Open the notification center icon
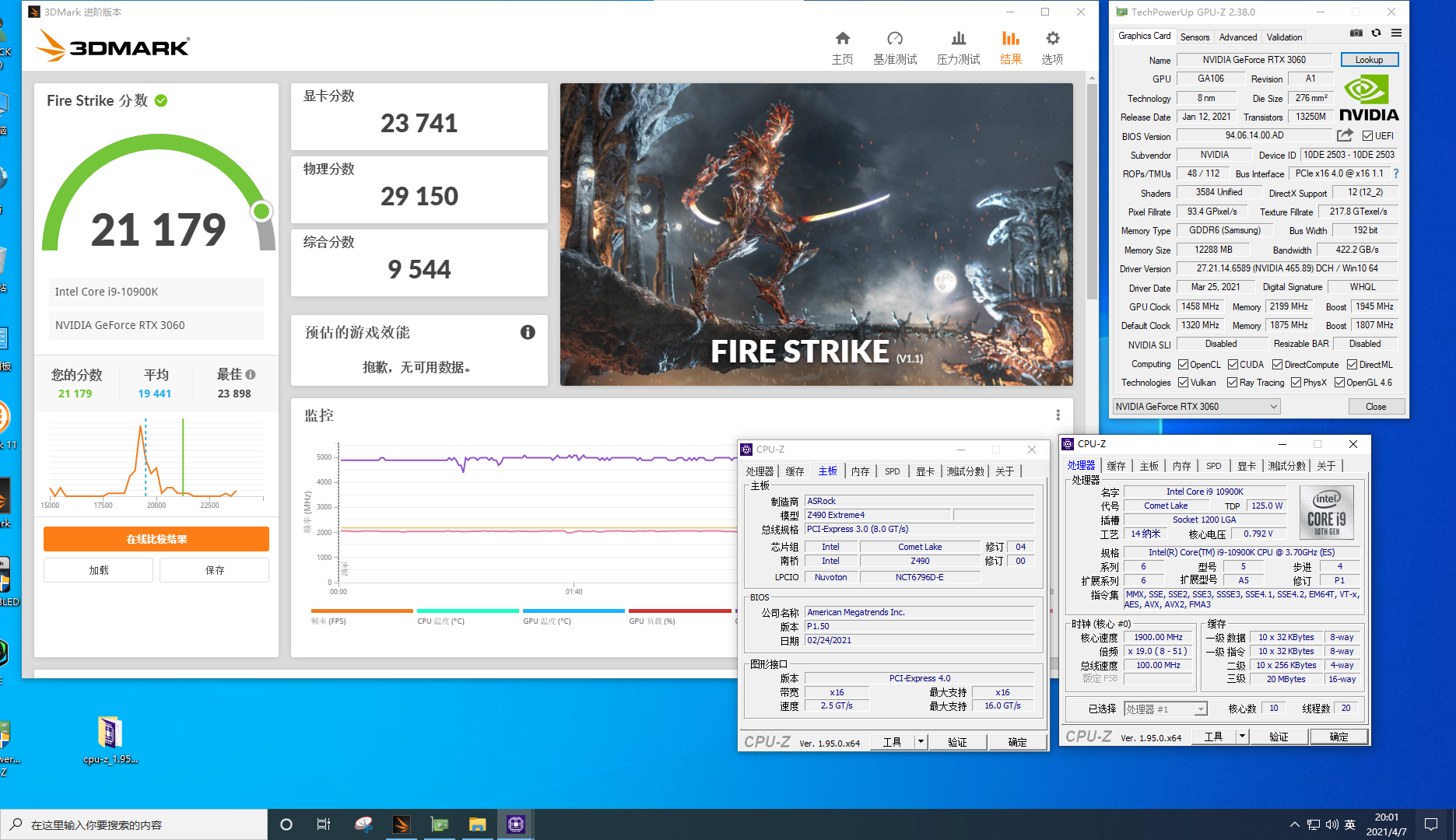The image size is (1456, 840). [1430, 824]
